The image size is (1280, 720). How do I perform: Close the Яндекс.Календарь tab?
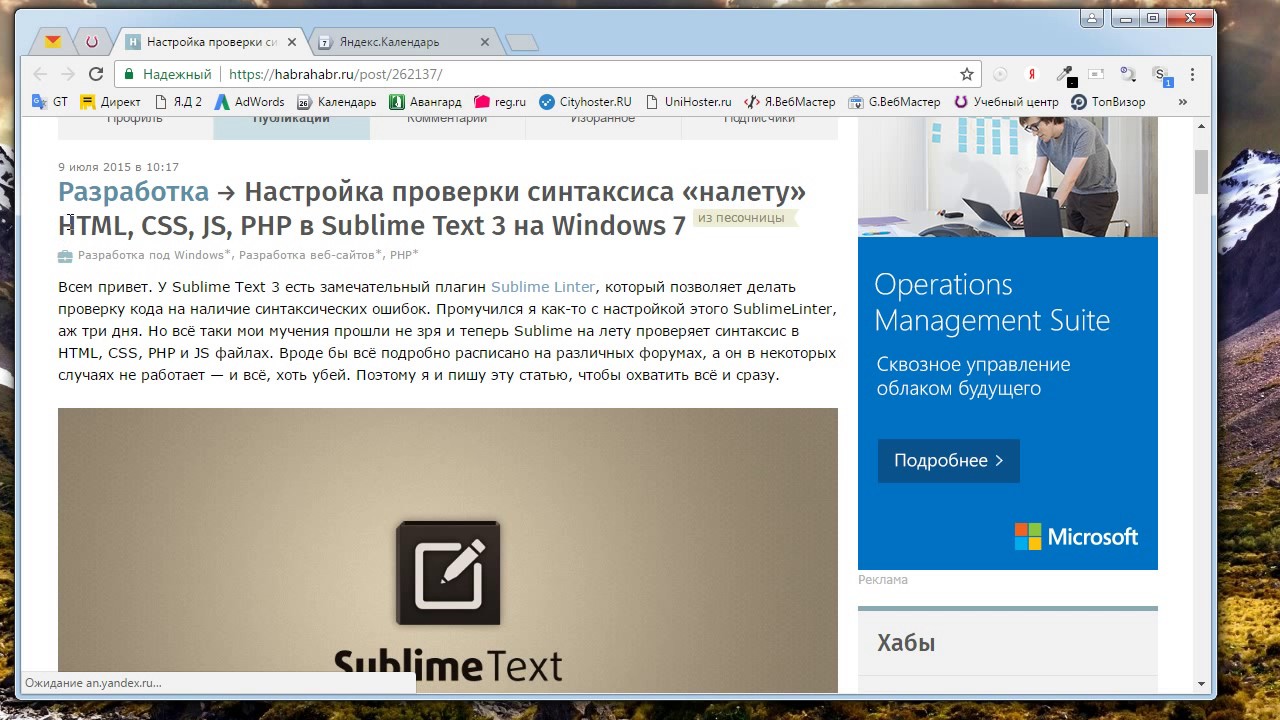(485, 42)
